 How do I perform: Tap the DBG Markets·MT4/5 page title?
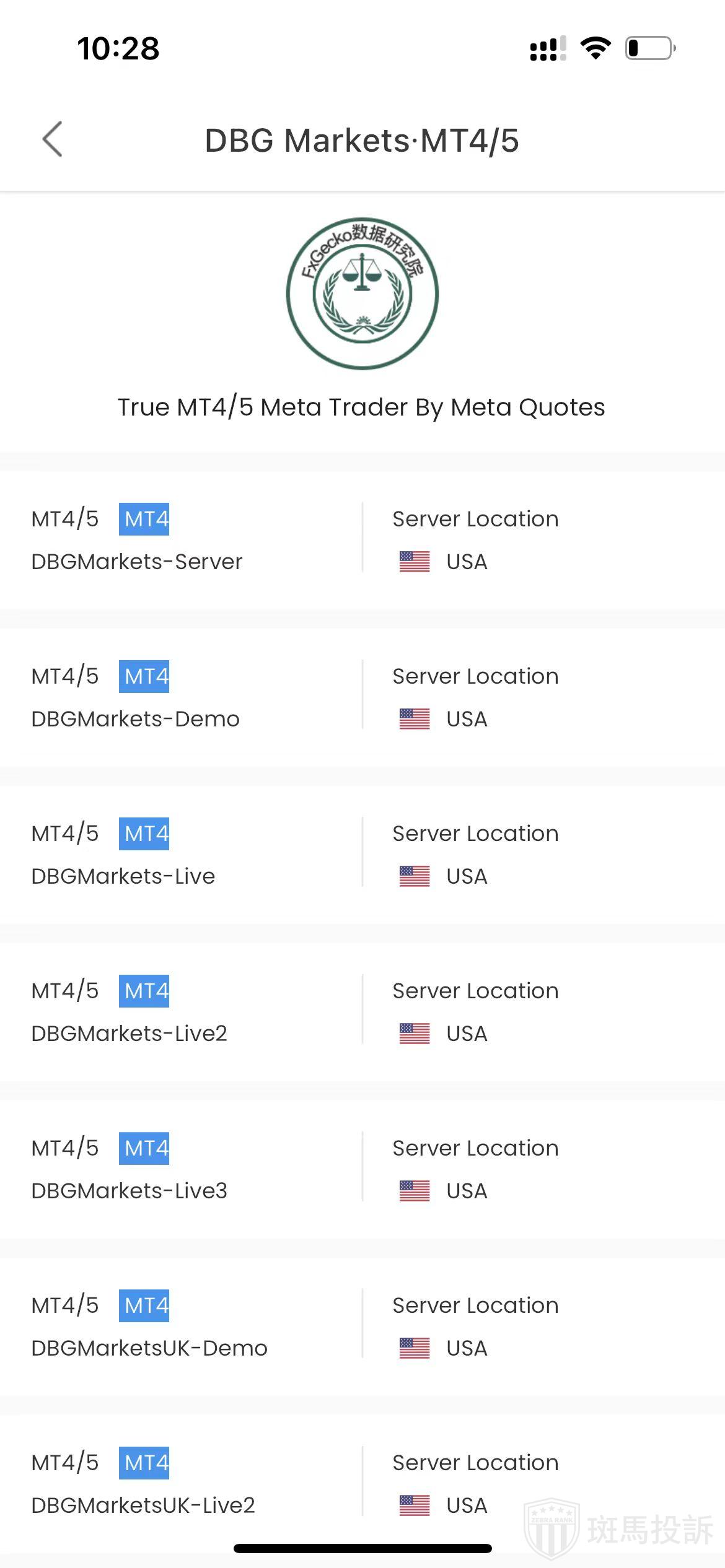tap(362, 141)
